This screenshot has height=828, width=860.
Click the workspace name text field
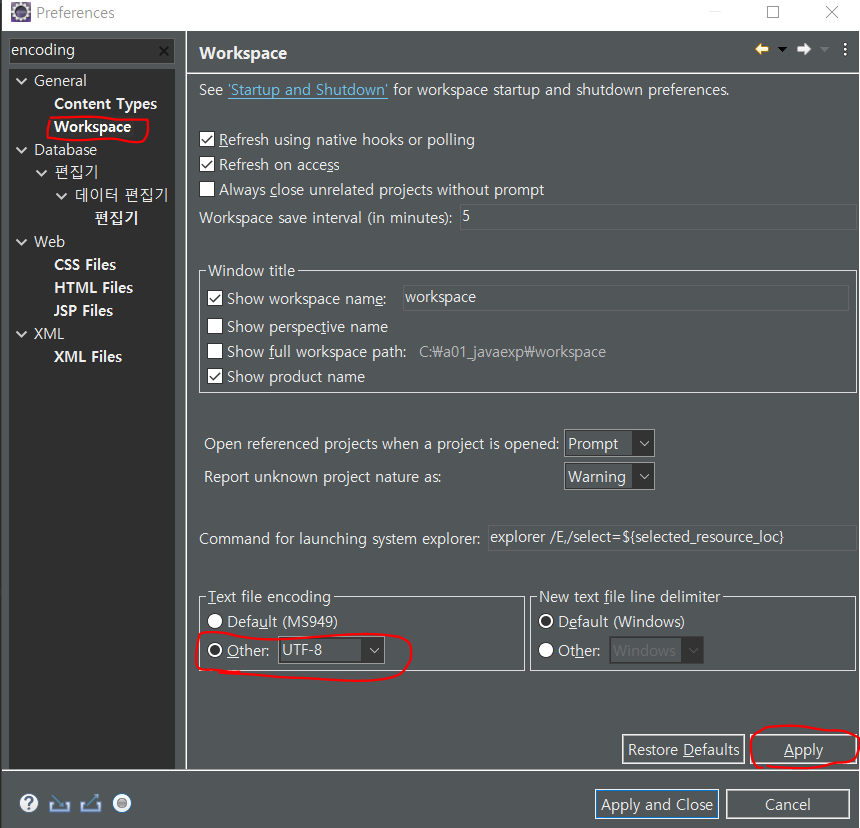(626, 298)
